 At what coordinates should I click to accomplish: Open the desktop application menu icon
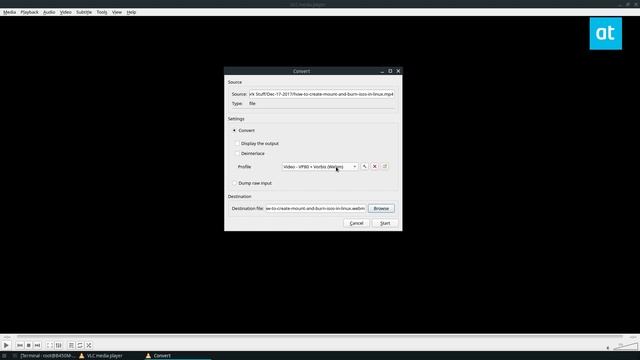tap(4, 356)
